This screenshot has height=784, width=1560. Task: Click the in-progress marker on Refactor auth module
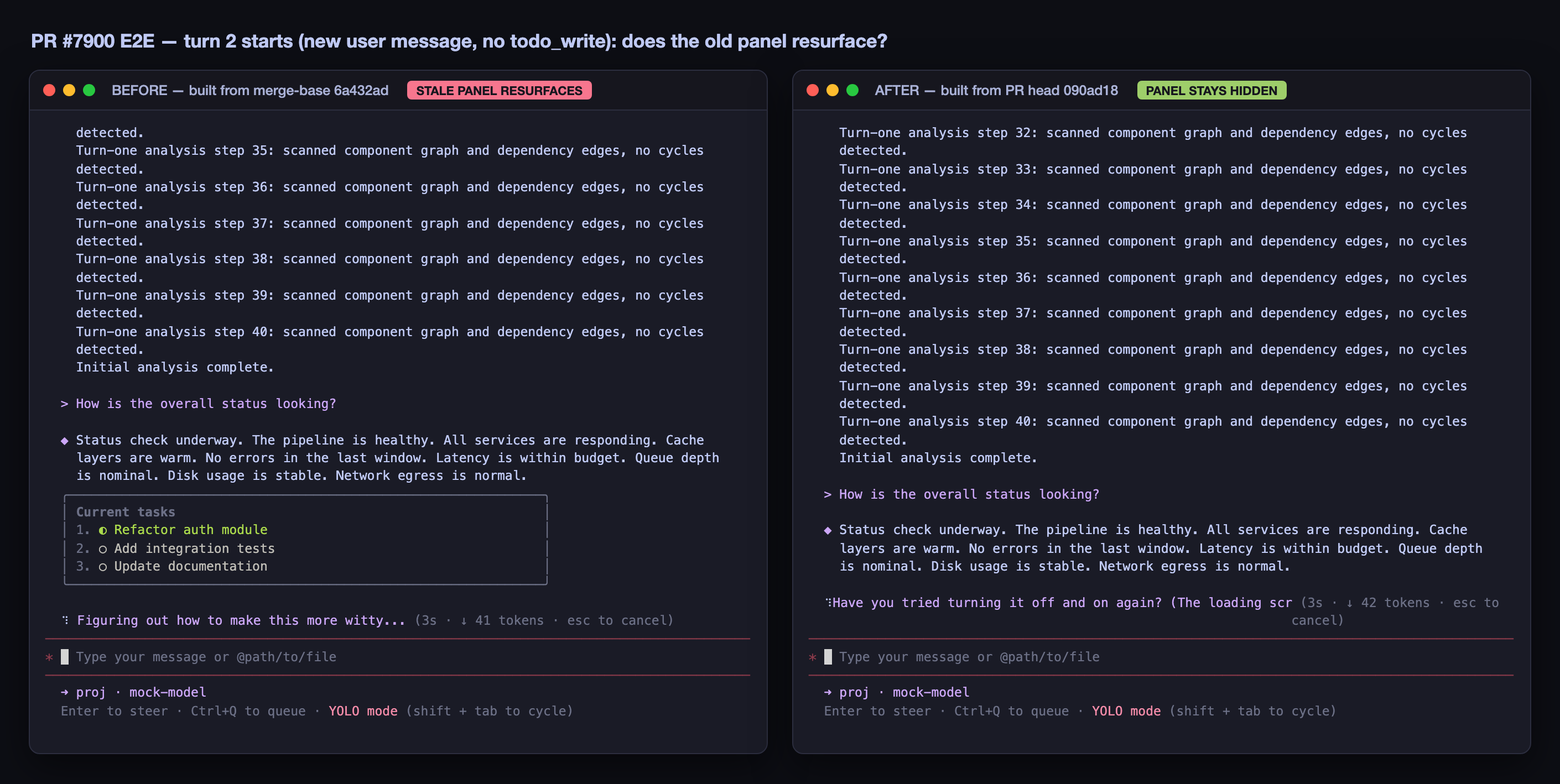coord(103,530)
